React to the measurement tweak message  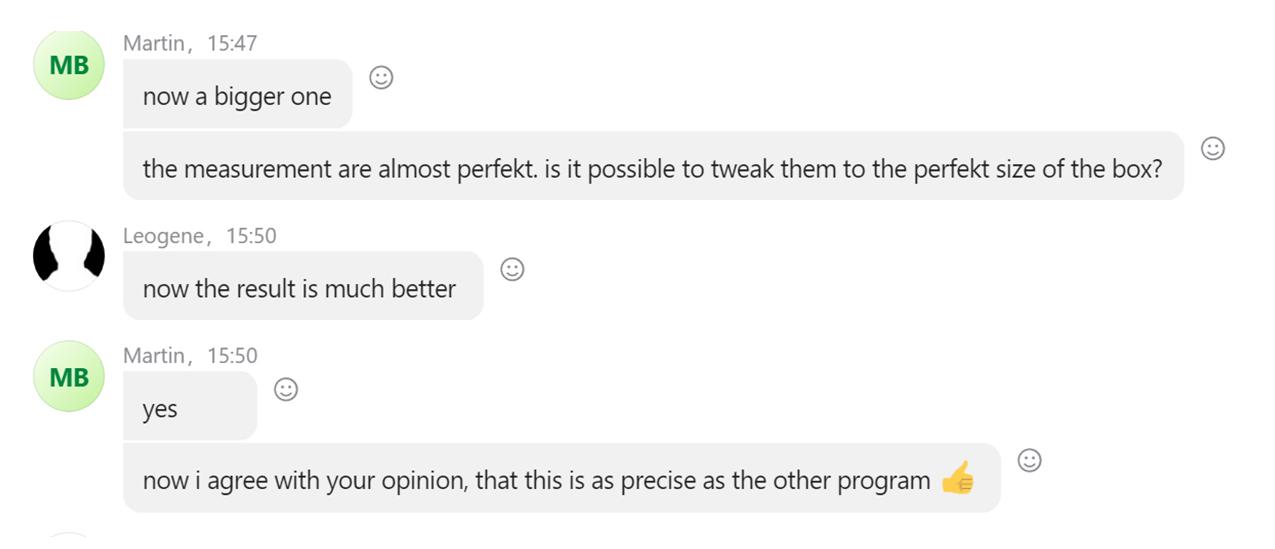pyautogui.click(x=1212, y=149)
